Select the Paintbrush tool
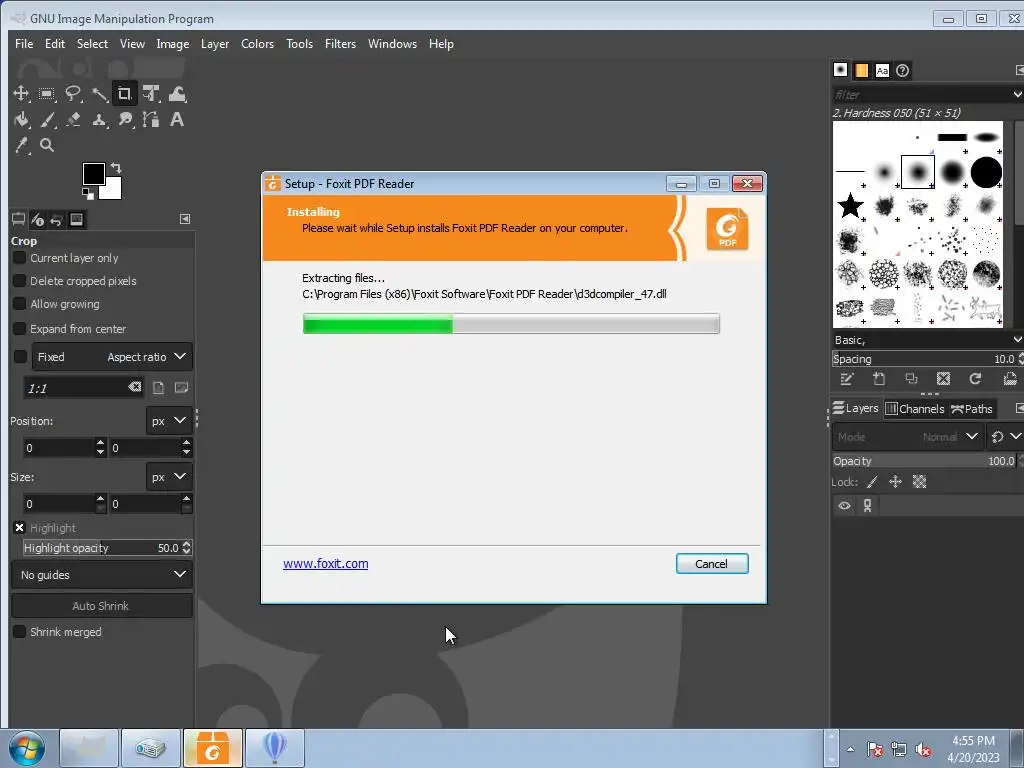Viewport: 1024px width, 768px height. pyautogui.click(x=46, y=120)
